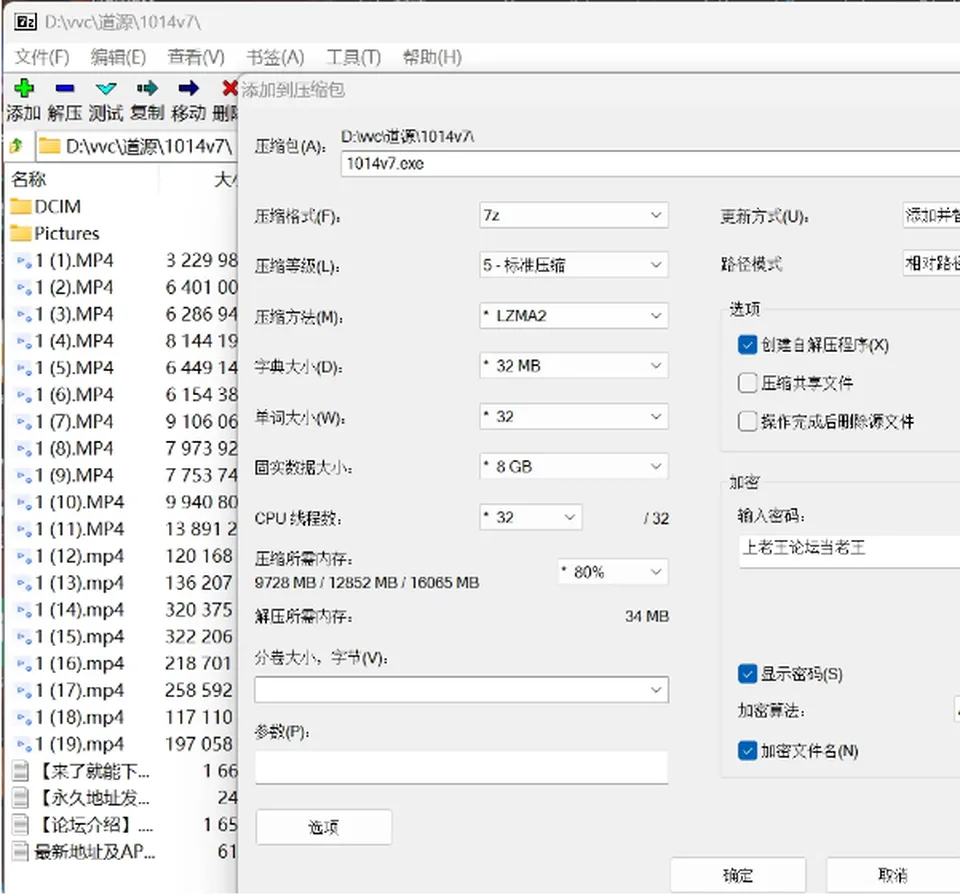Open the Tools (工具) menu
960x895 pixels.
coord(353,57)
